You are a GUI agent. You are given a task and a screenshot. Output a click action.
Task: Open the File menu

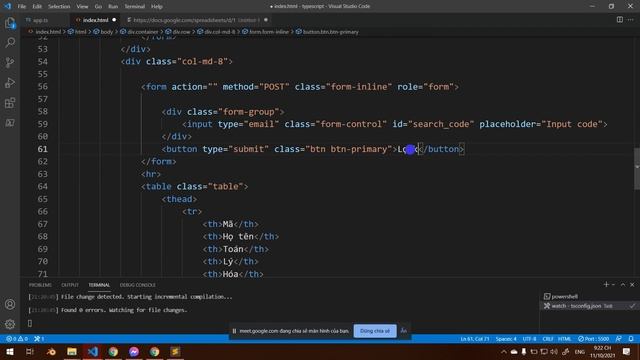[22, 7]
